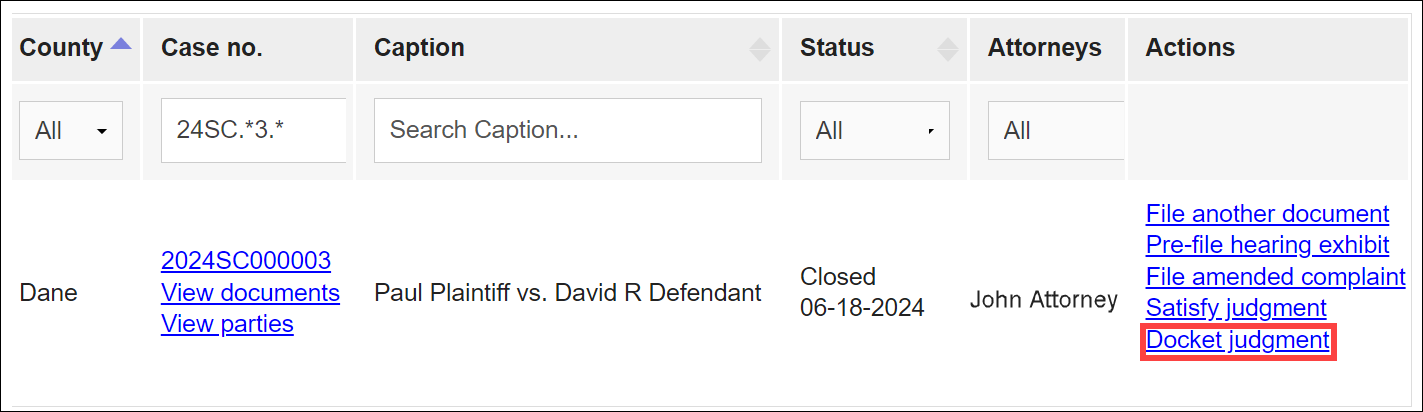
Task: Click the County column sort ascending arrow
Action: [121, 44]
